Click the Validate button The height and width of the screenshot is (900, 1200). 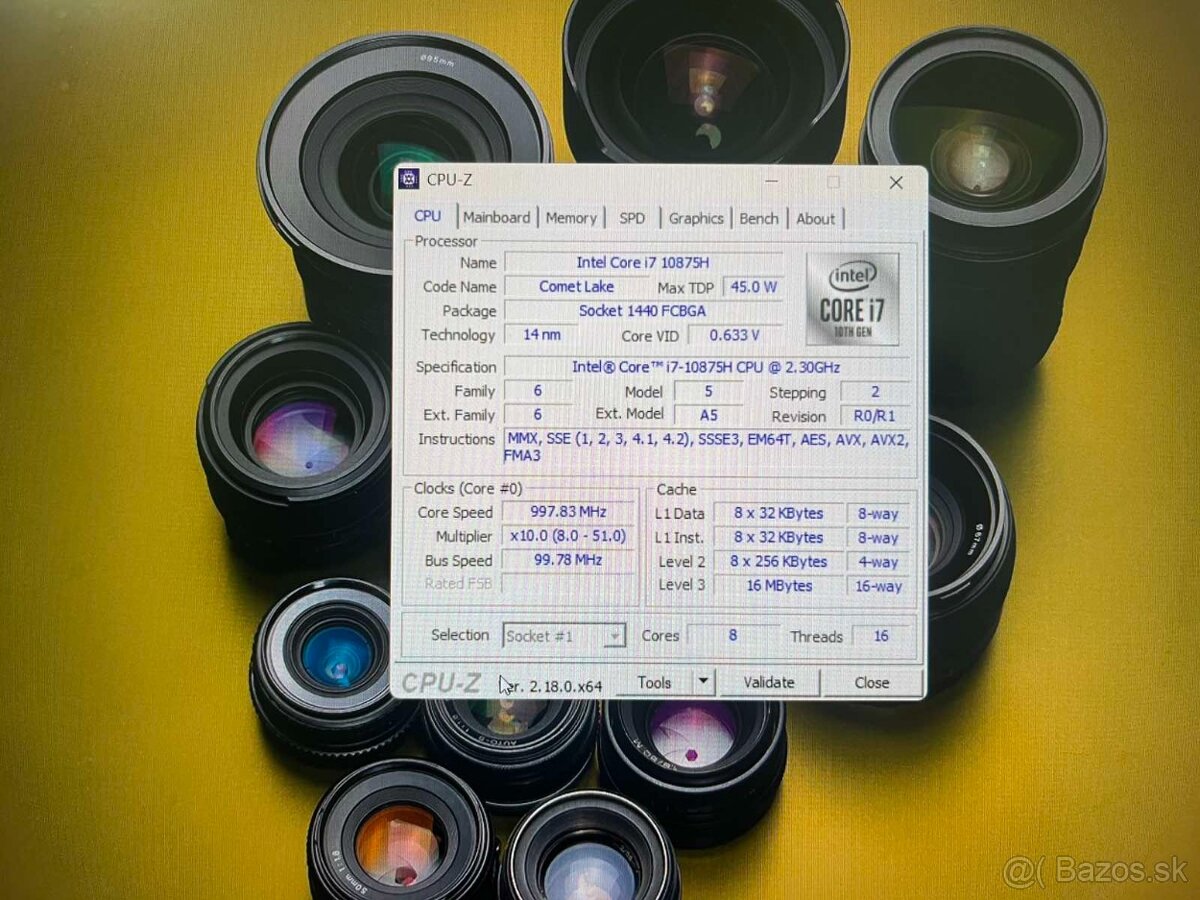[x=769, y=683]
